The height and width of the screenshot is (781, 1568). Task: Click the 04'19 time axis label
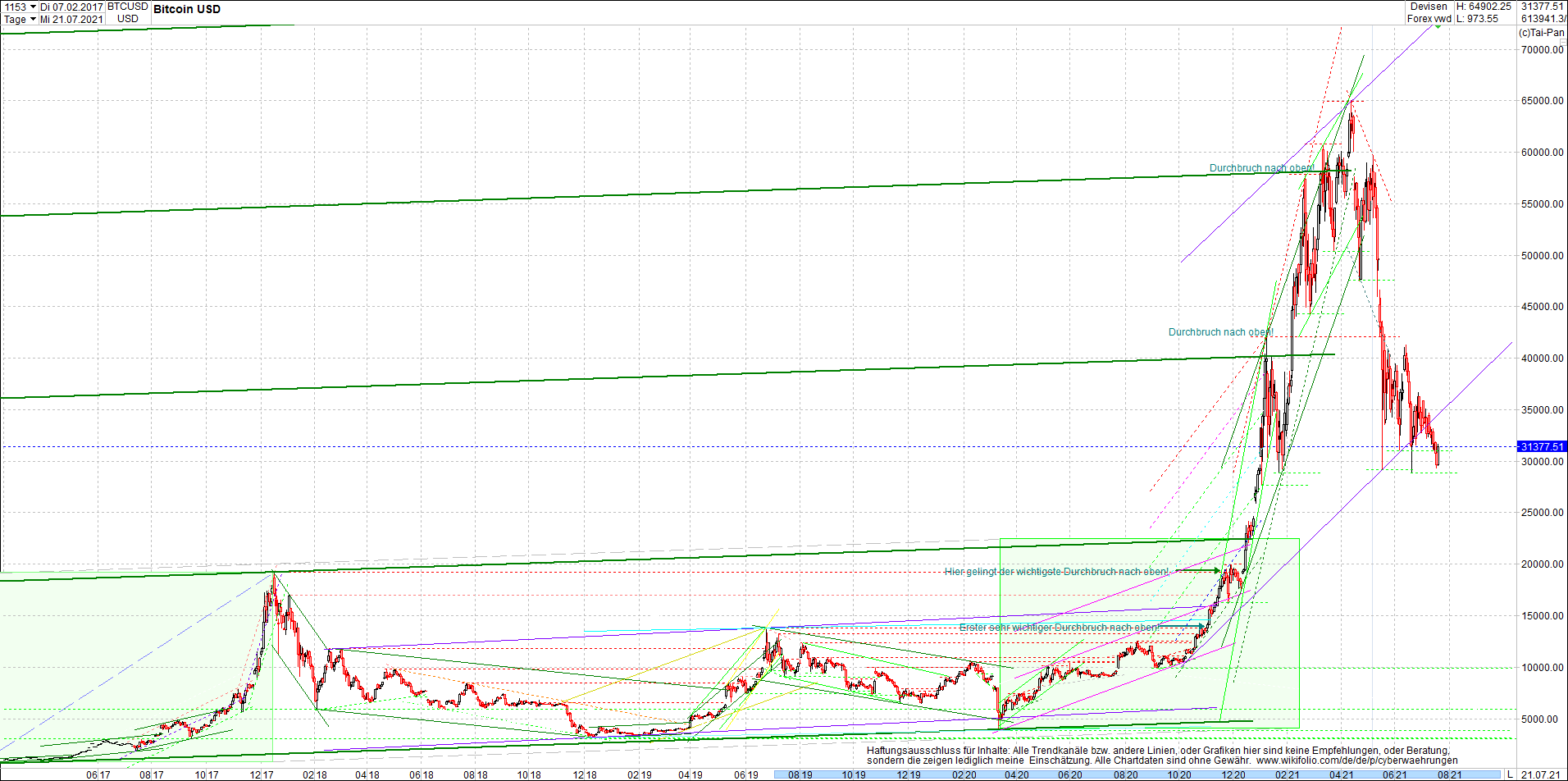691,774
